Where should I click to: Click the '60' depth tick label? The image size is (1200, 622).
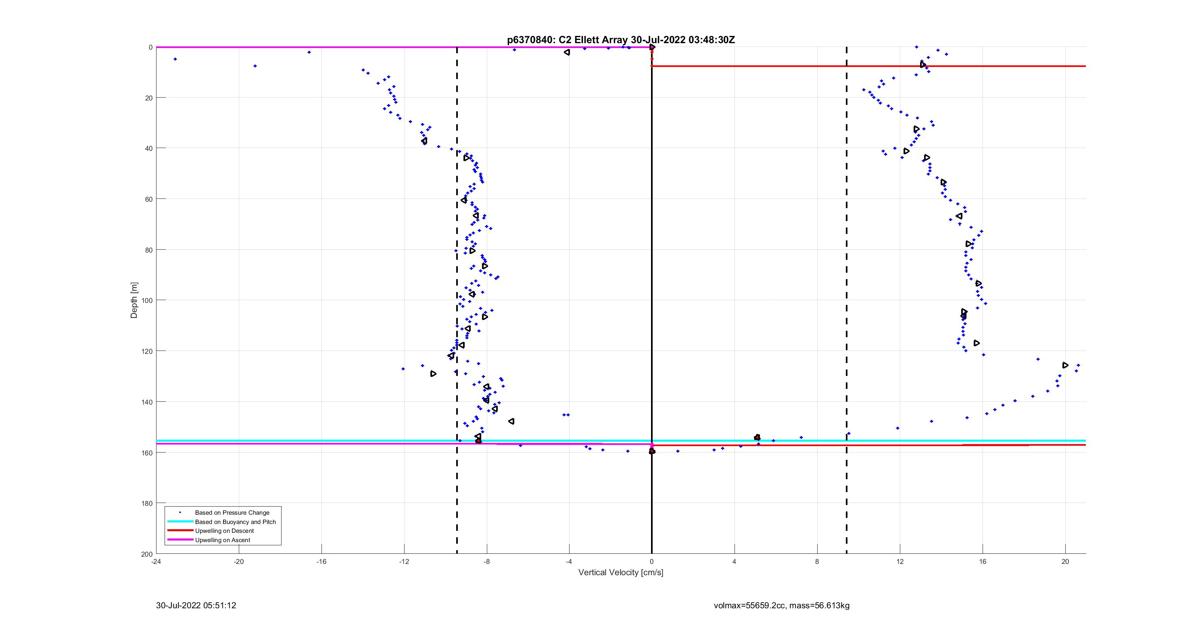148,199
